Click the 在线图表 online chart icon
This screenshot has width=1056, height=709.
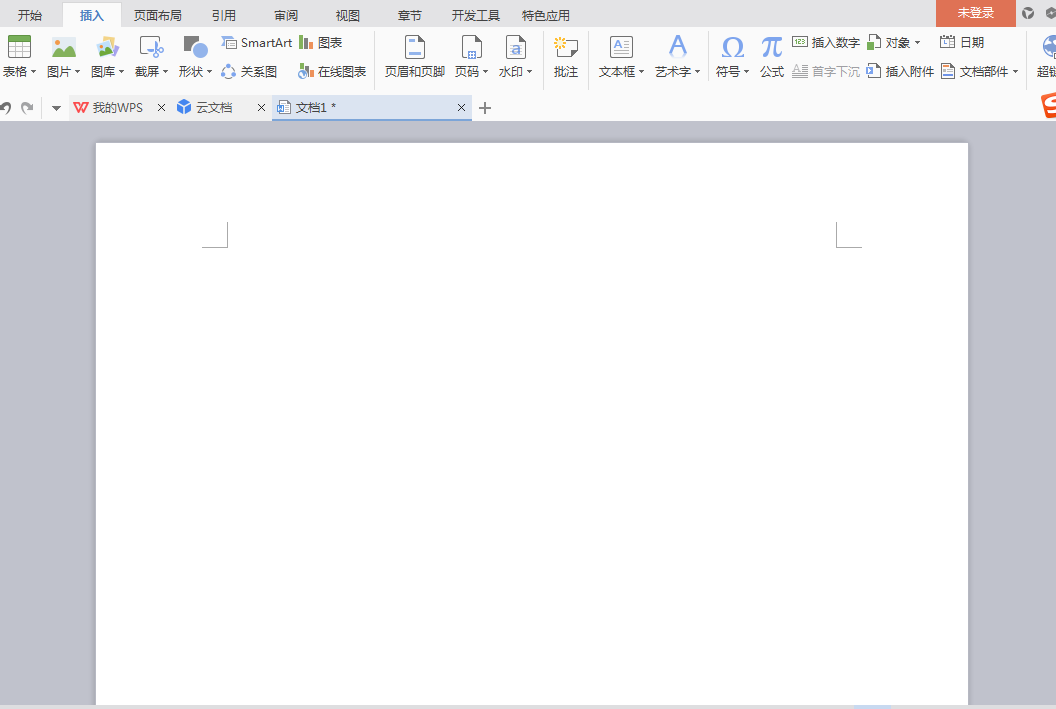pyautogui.click(x=306, y=72)
